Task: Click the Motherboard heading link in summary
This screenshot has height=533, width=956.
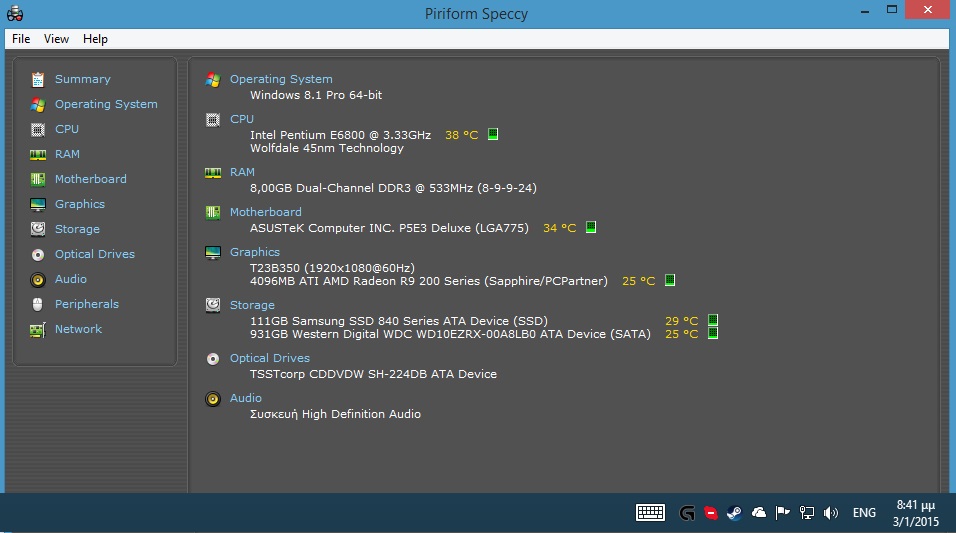Action: pyautogui.click(x=265, y=212)
